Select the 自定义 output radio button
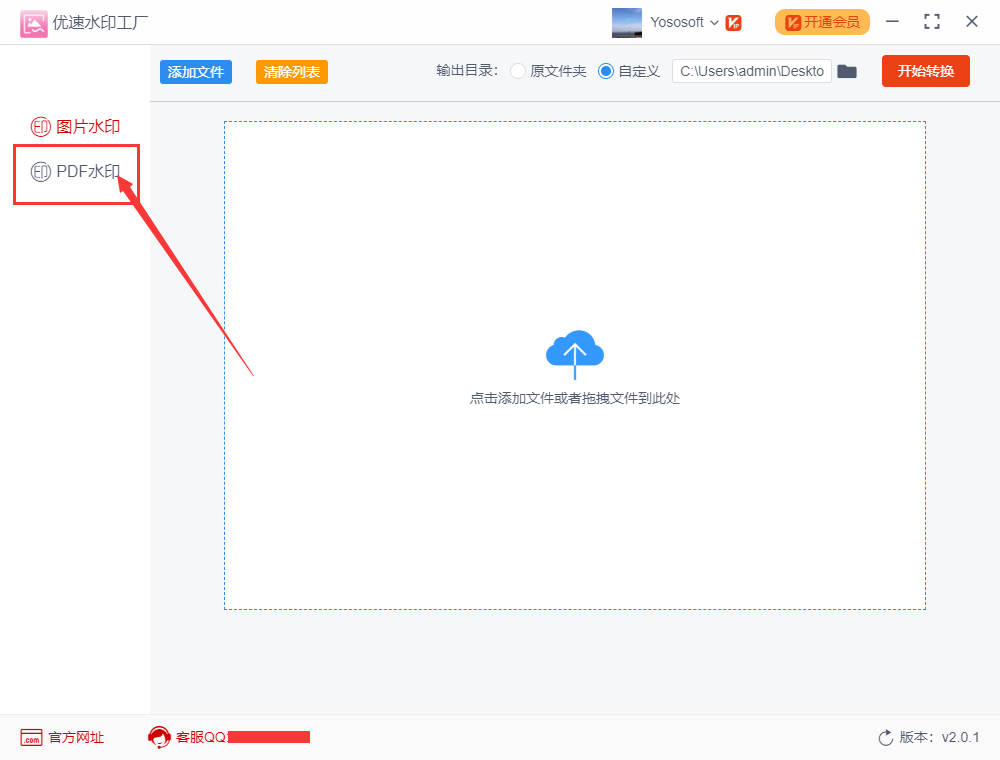The image size is (1000, 760). pyautogui.click(x=605, y=71)
